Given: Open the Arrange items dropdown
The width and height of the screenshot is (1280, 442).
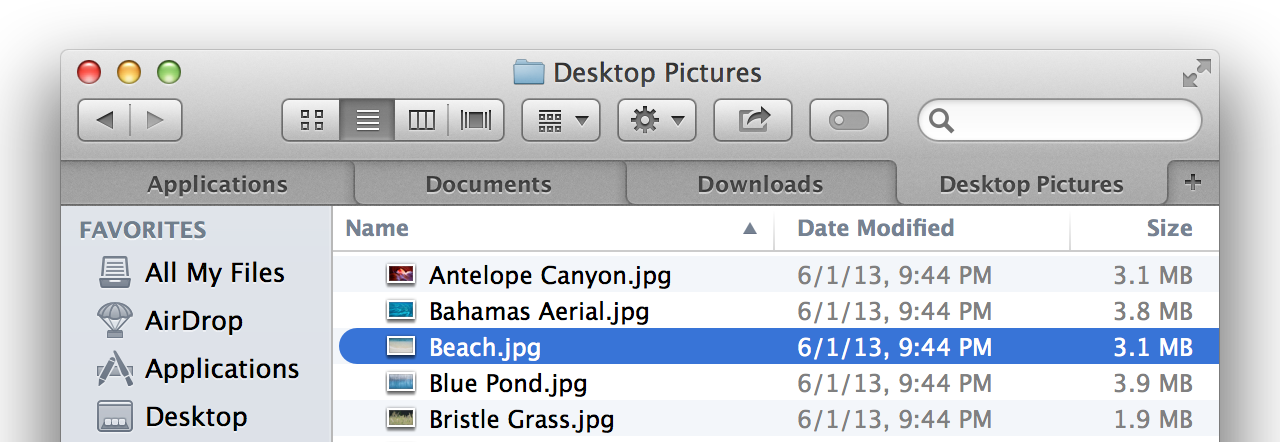Looking at the screenshot, I should (561, 121).
